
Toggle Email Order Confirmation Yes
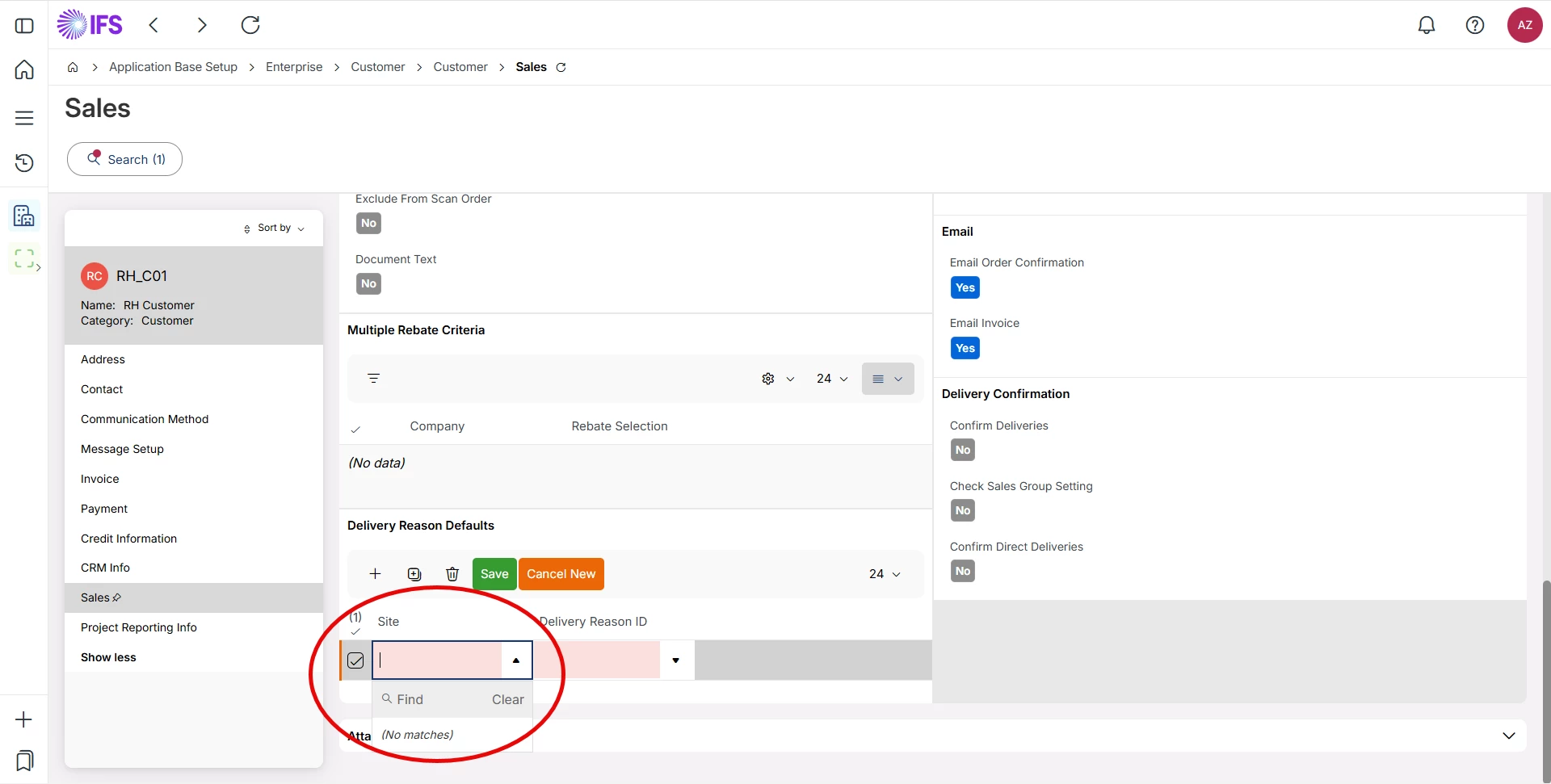[x=965, y=288]
